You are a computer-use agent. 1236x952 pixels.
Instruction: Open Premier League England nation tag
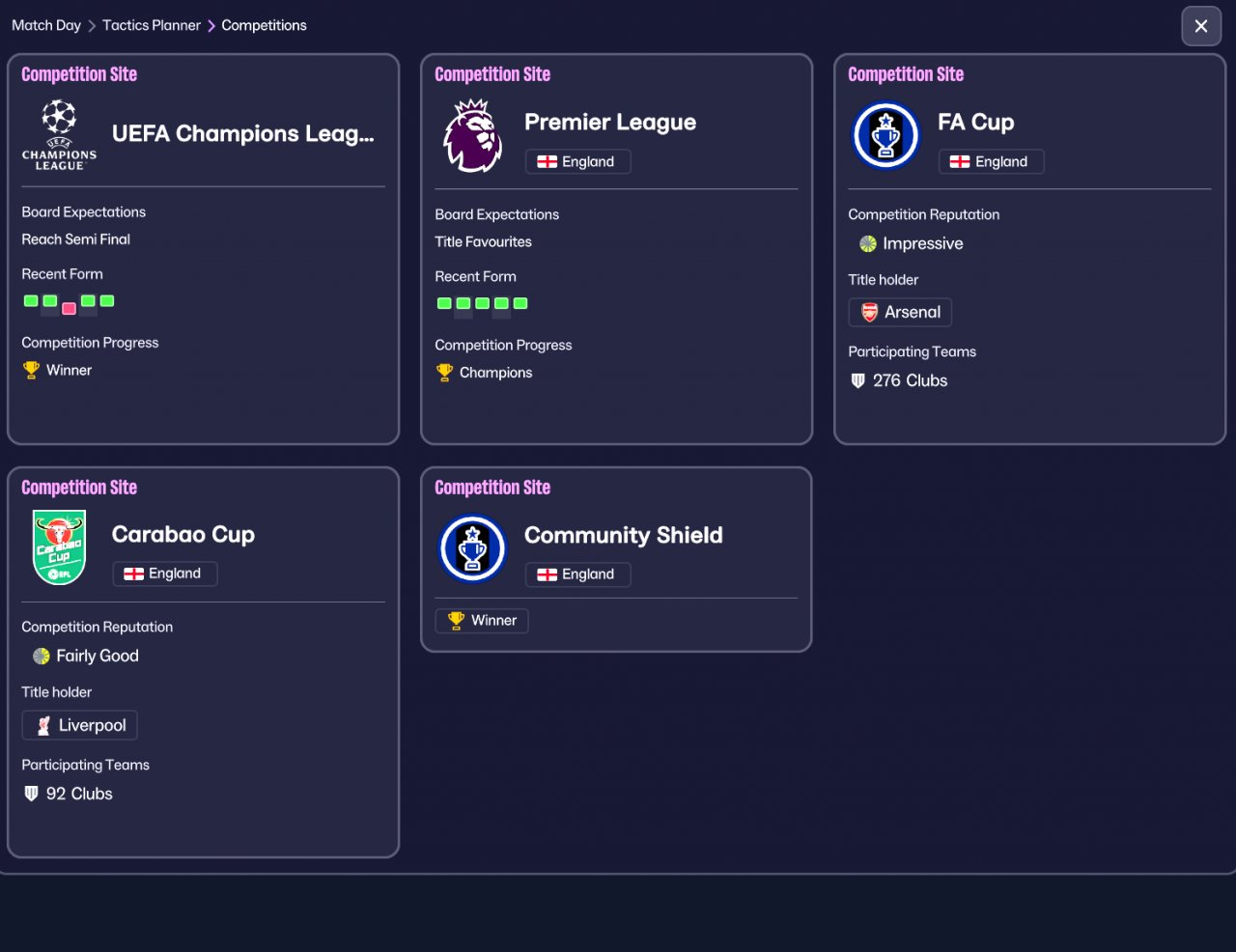coord(577,161)
